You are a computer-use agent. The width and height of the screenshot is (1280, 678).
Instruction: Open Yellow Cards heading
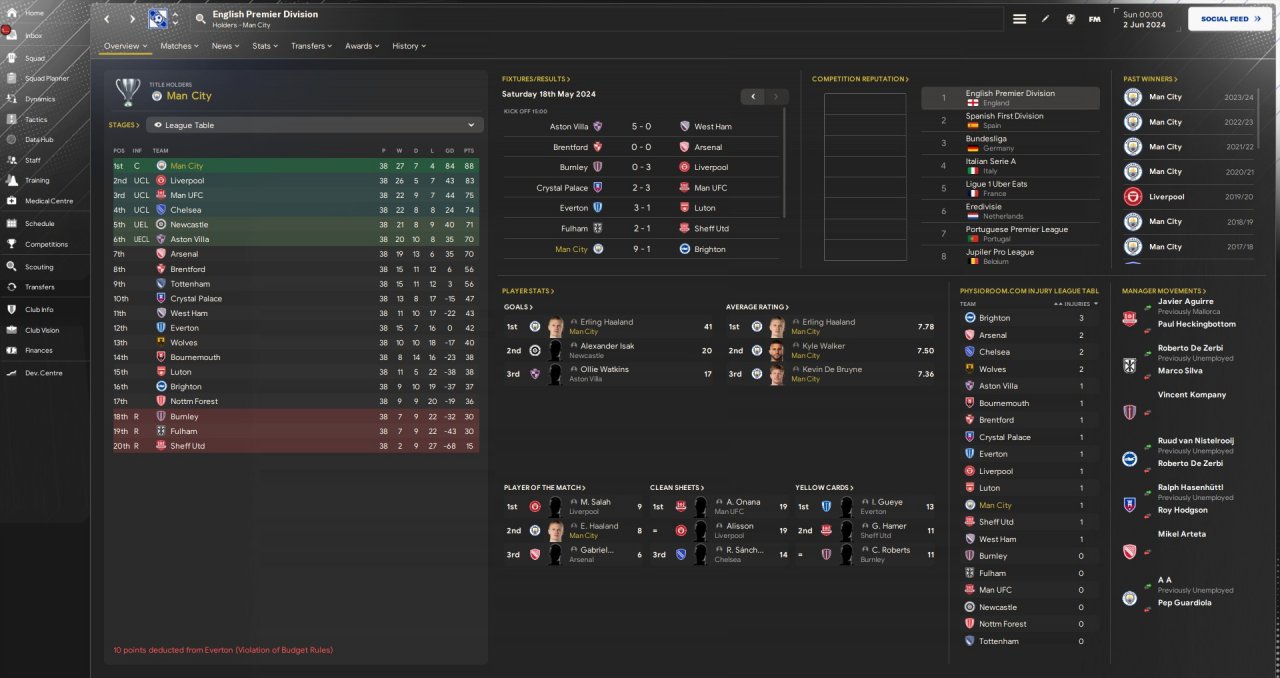coord(824,487)
